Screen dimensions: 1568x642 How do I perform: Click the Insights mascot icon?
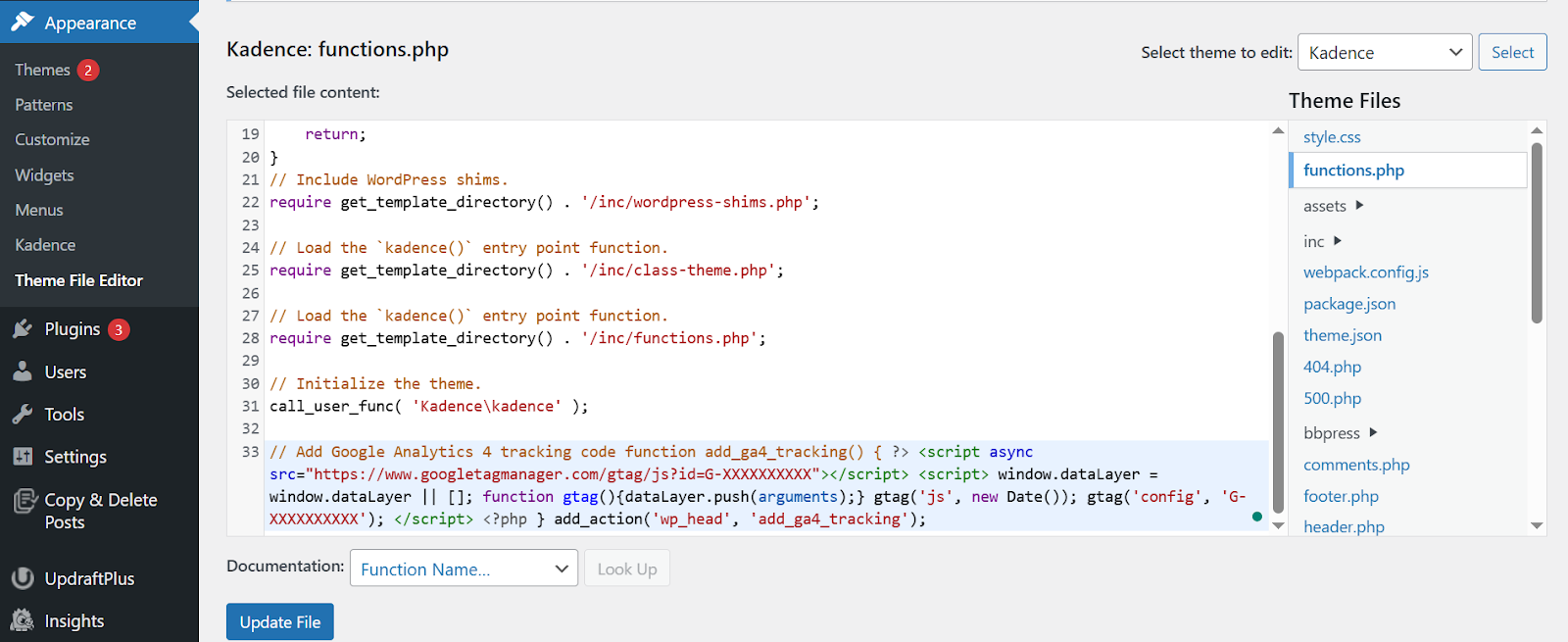(23, 620)
